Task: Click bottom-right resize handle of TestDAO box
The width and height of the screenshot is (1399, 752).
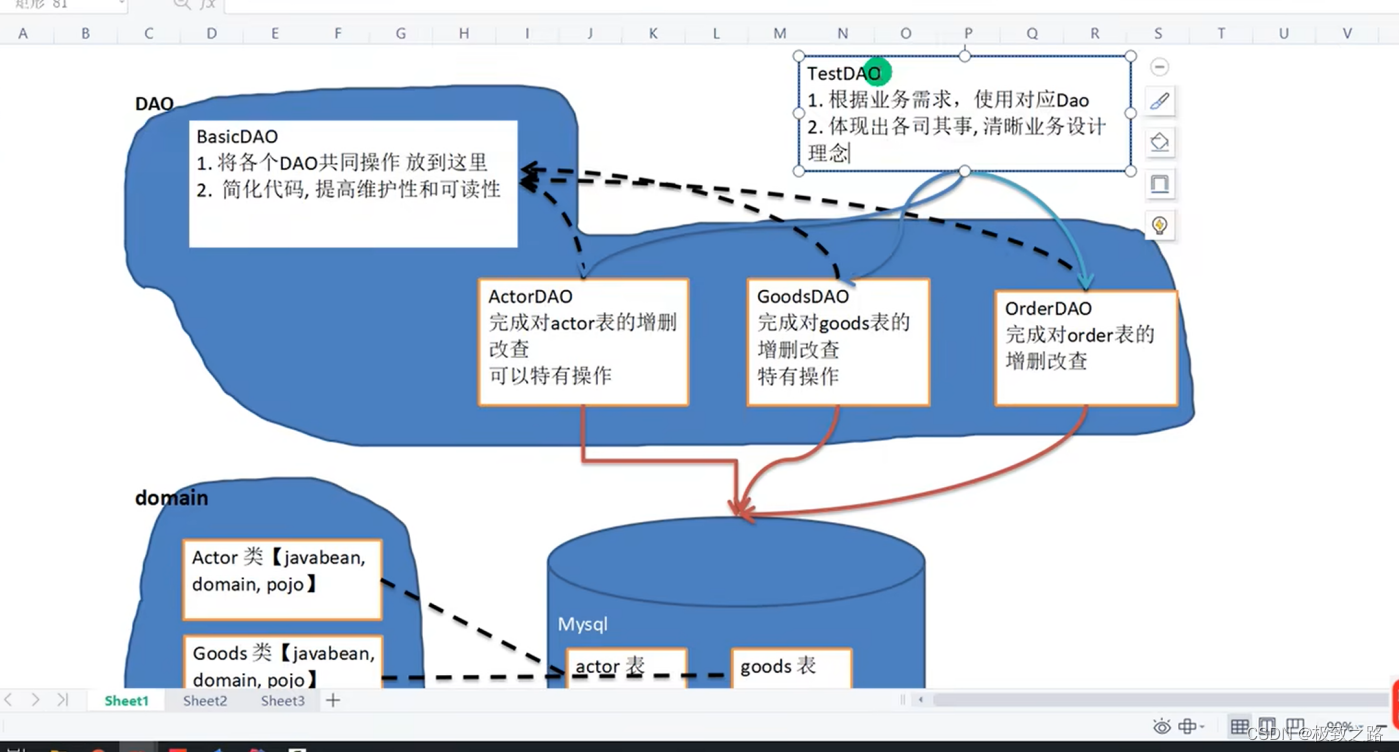Action: pyautogui.click(x=1131, y=171)
